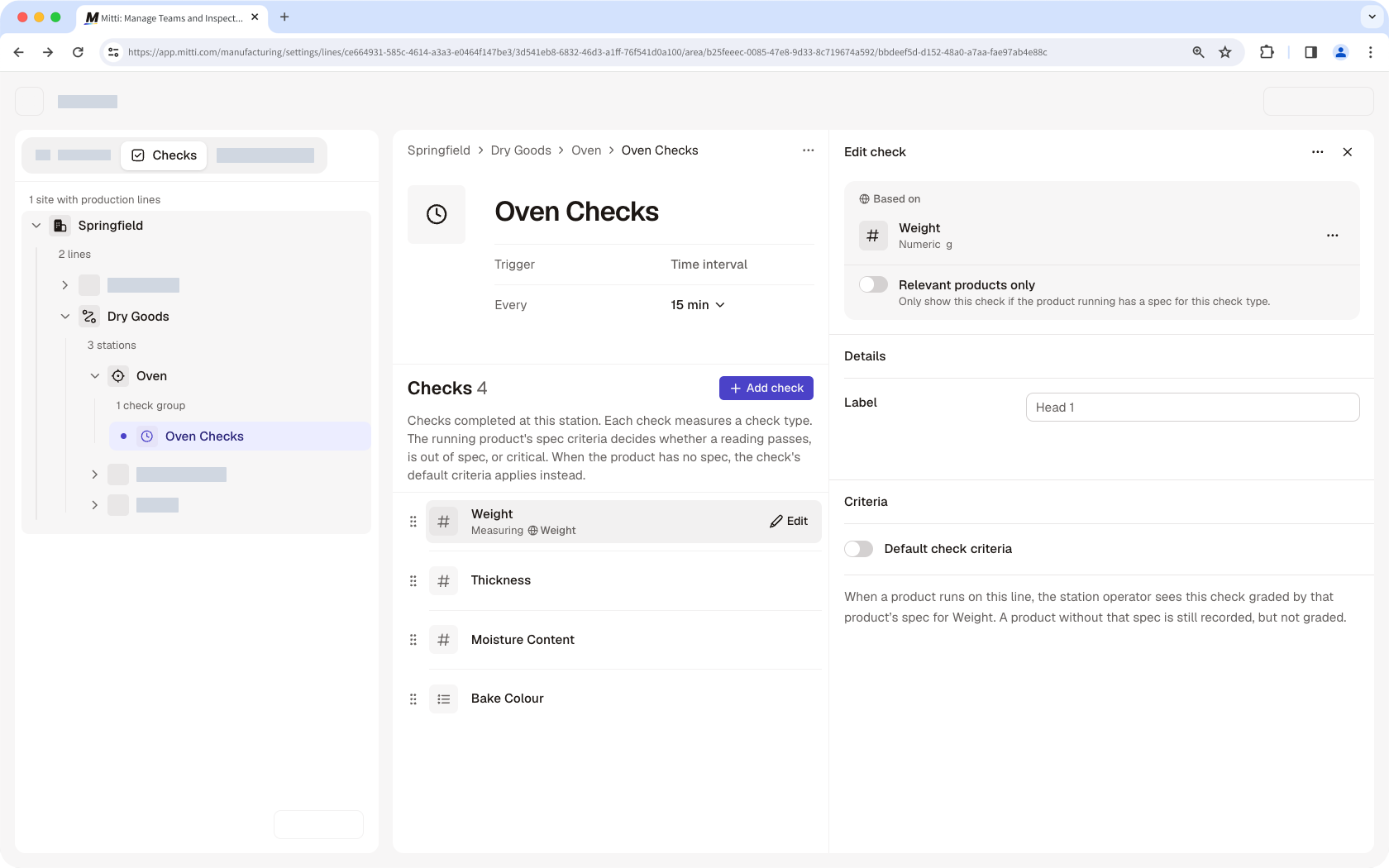This screenshot has height=868, width=1389.
Task: Open a new browser tab
Action: coord(284,17)
